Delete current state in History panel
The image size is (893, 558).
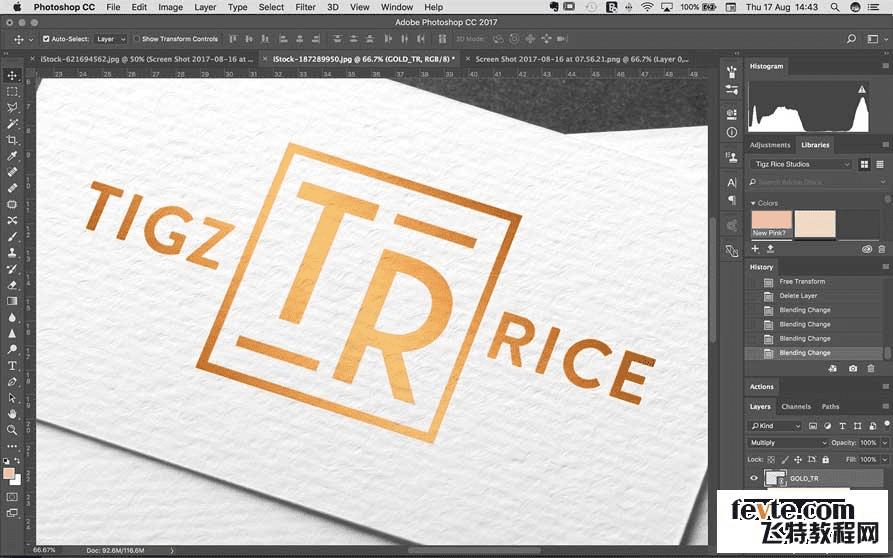pos(871,369)
